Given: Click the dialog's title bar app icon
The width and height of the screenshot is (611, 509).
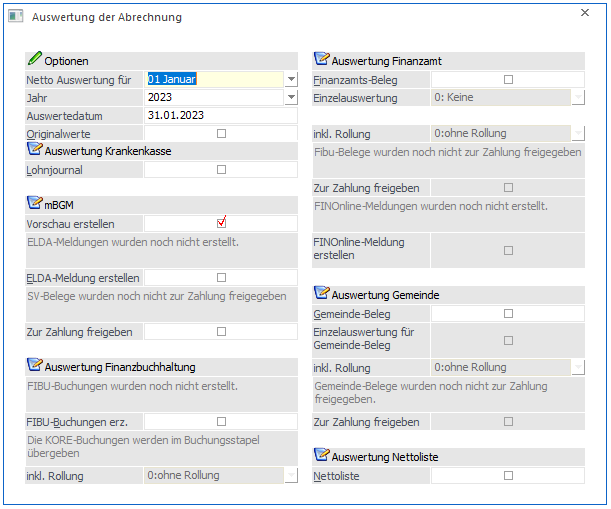Looking at the screenshot, I should click(x=15, y=17).
